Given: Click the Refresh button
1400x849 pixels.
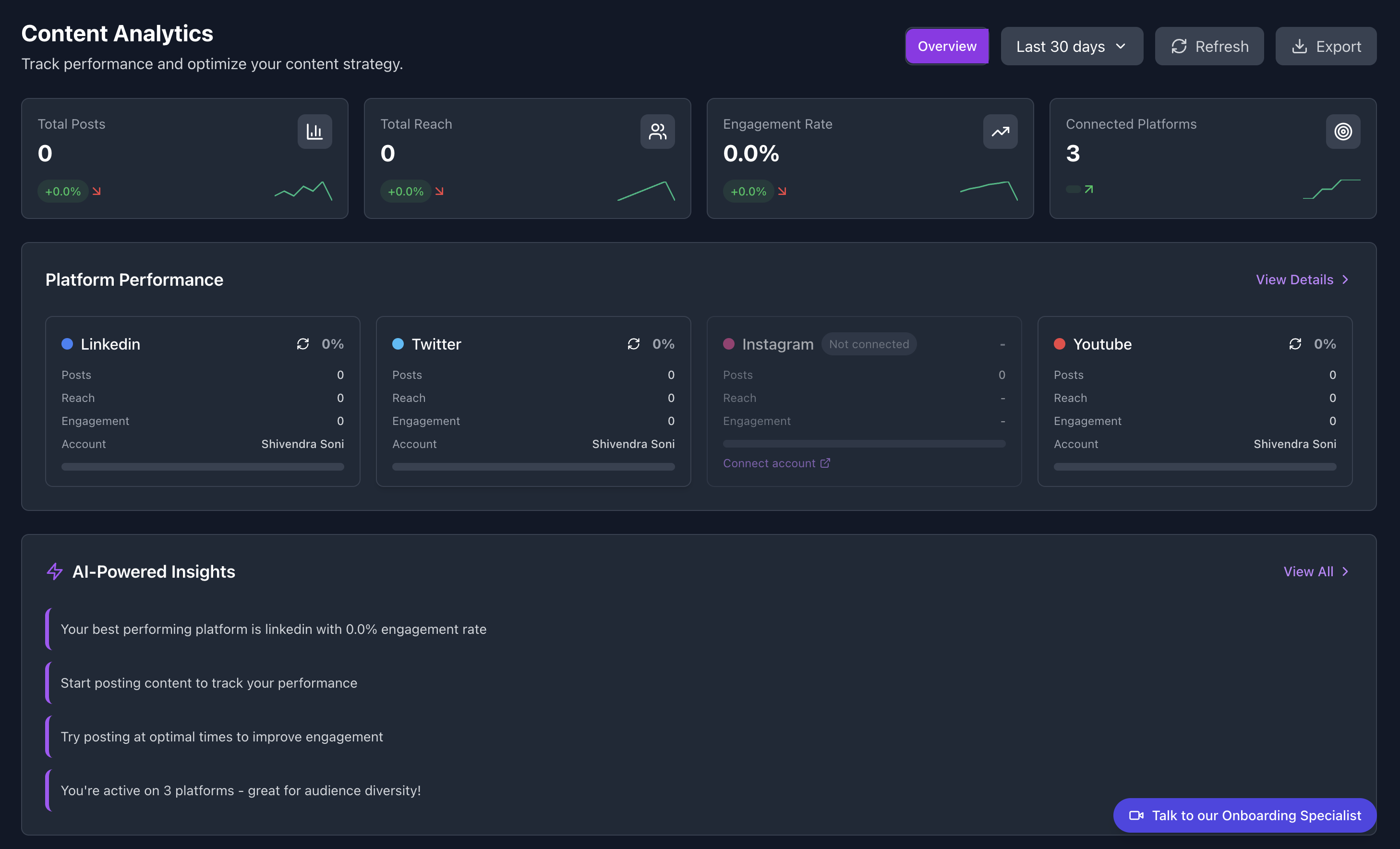Looking at the screenshot, I should pyautogui.click(x=1209, y=46).
